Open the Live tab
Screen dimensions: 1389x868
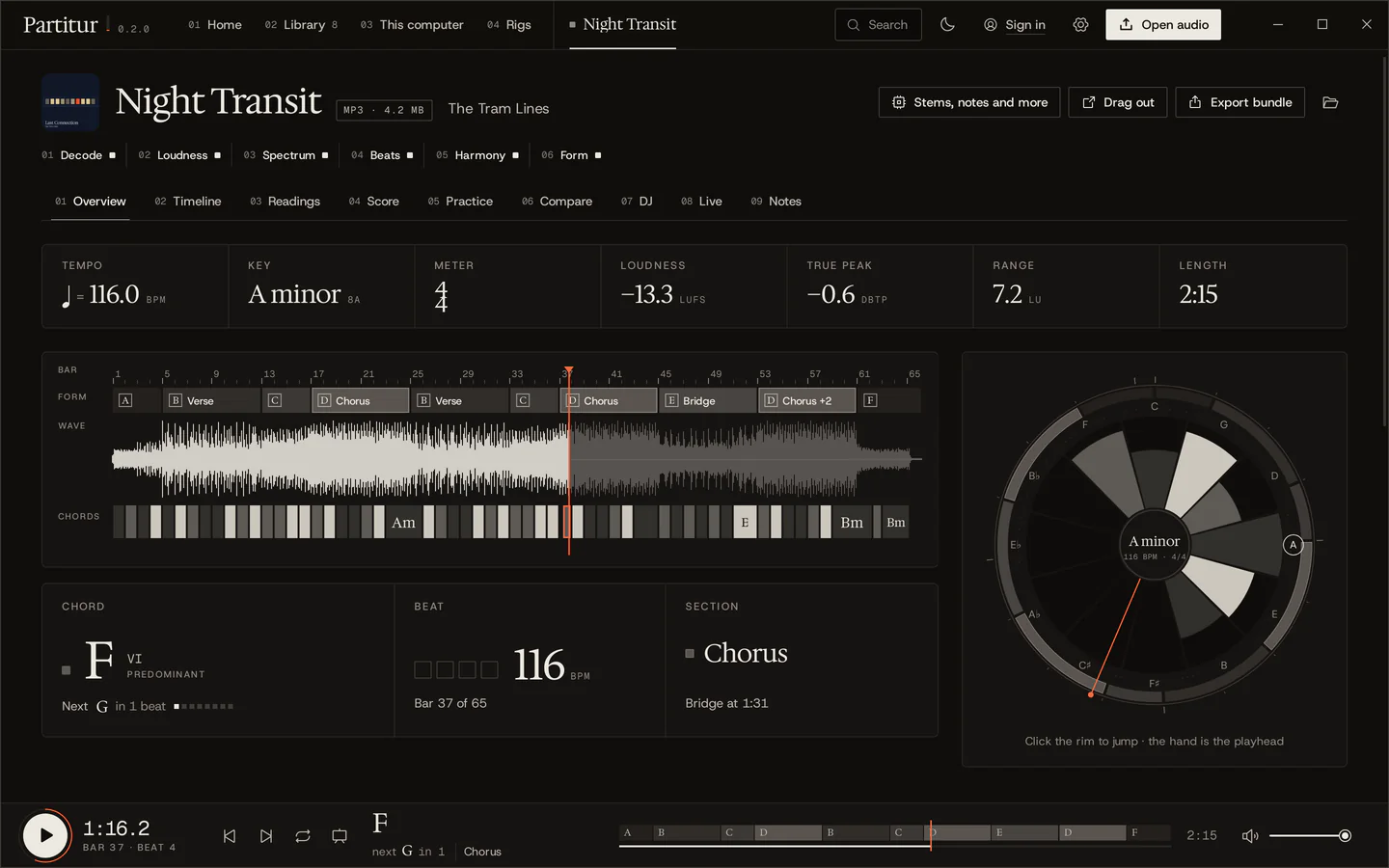click(701, 202)
